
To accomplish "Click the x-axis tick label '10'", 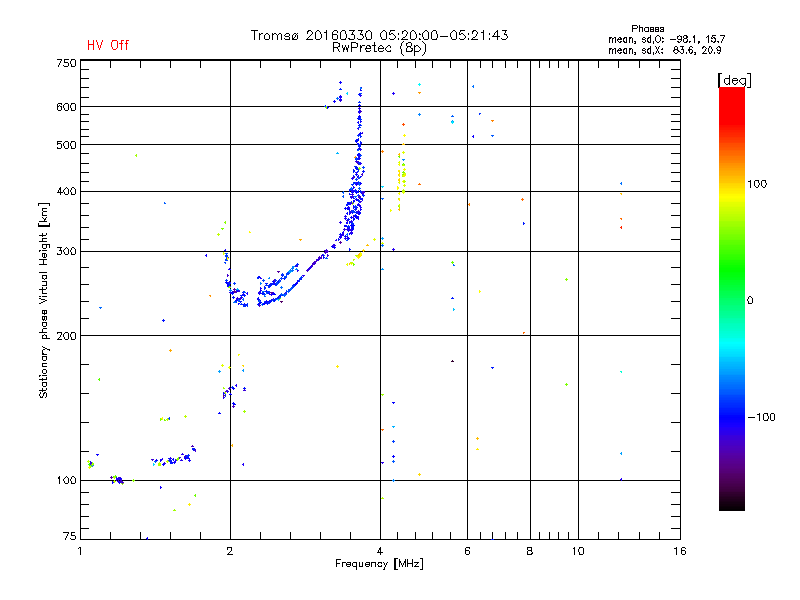I will click(x=578, y=552).
